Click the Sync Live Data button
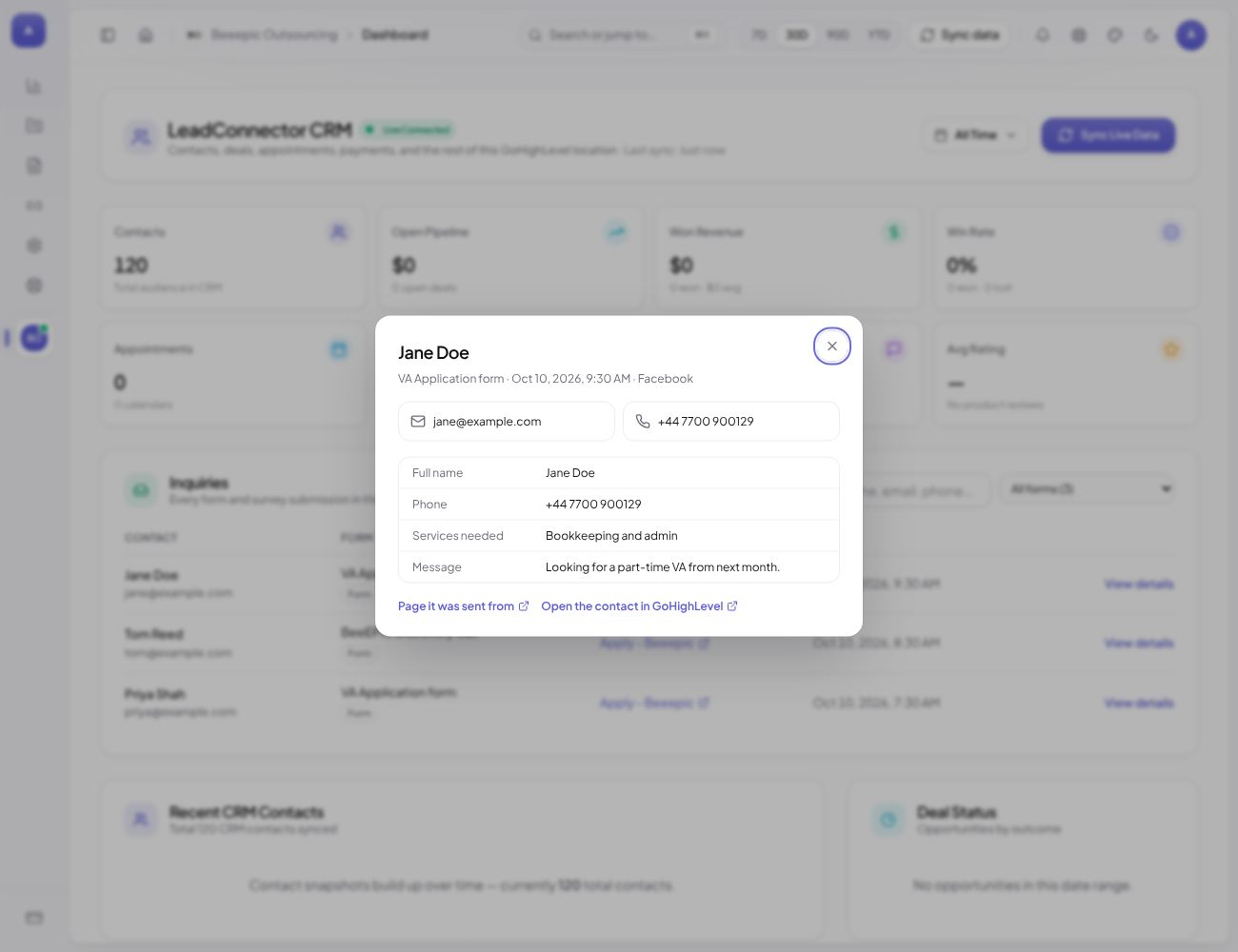The height and width of the screenshot is (952, 1238). (1108, 135)
